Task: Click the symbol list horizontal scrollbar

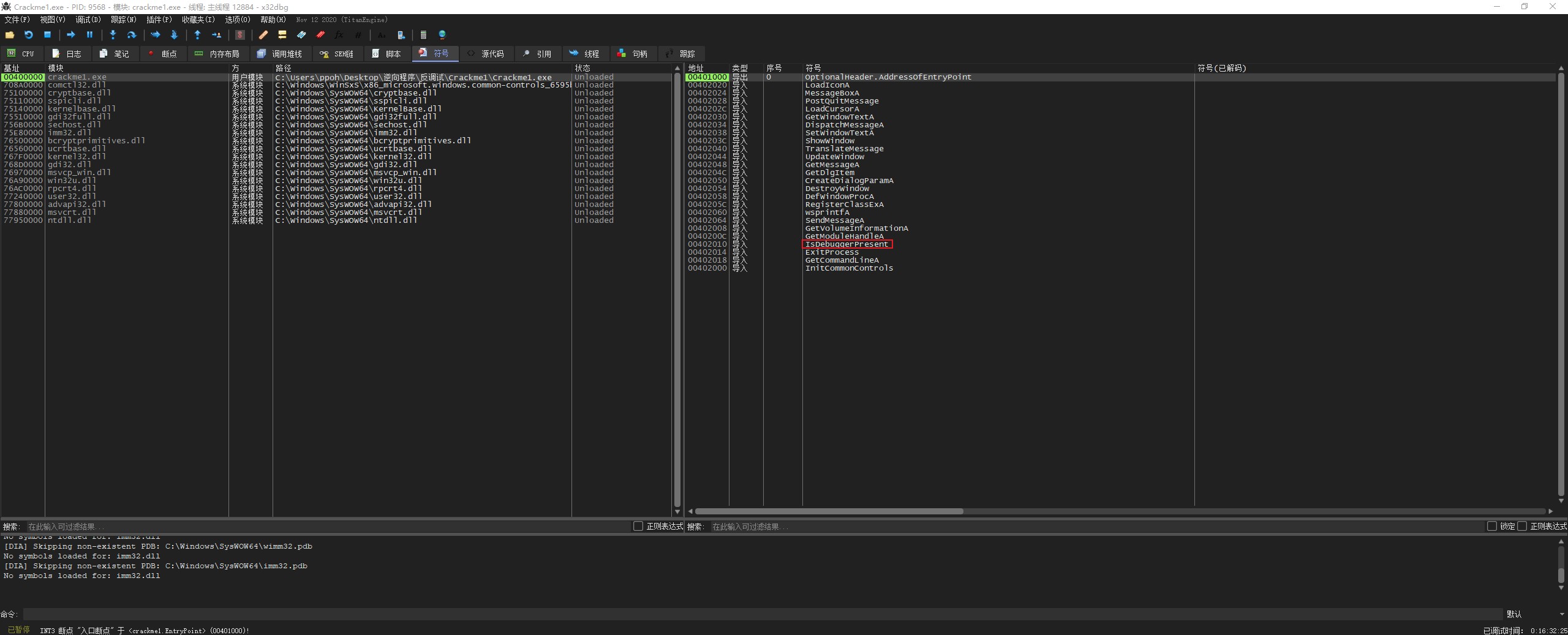Action: [x=828, y=511]
